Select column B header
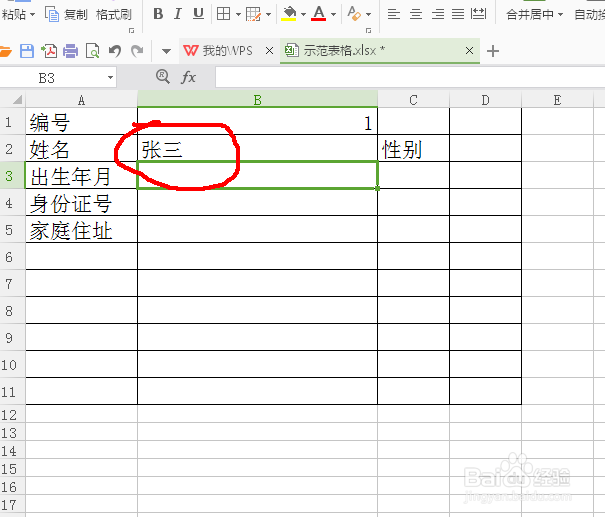605x517 pixels. point(257,100)
